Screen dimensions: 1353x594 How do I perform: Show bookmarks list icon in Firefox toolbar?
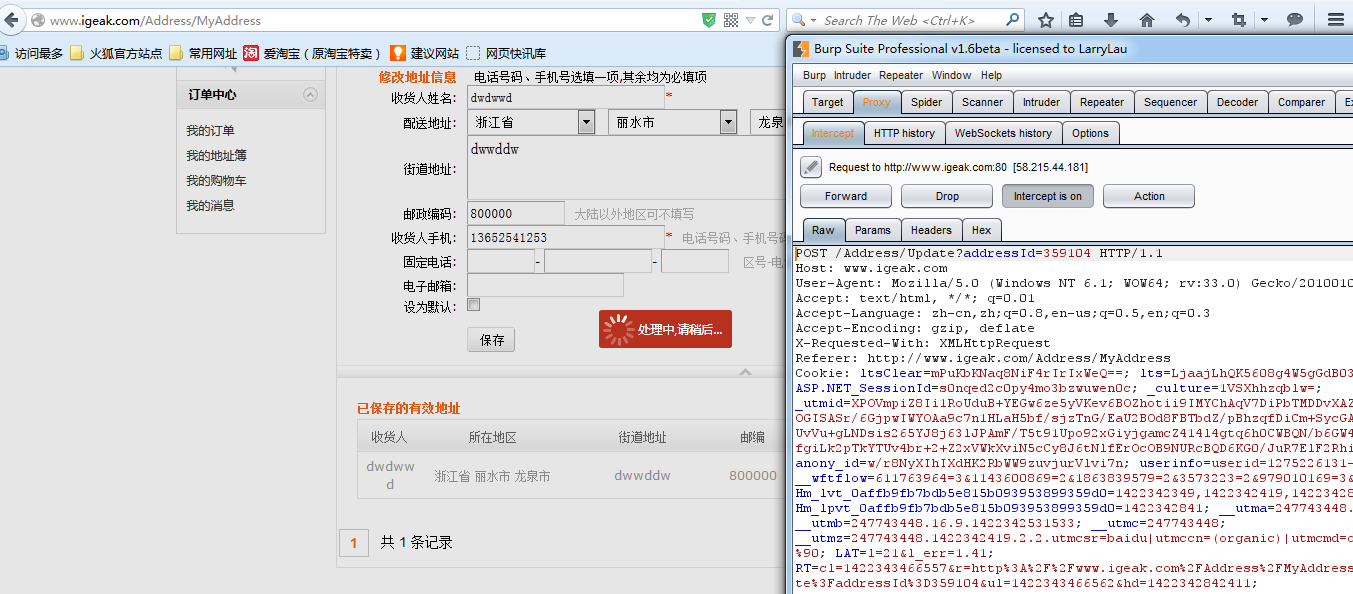tap(1076, 20)
